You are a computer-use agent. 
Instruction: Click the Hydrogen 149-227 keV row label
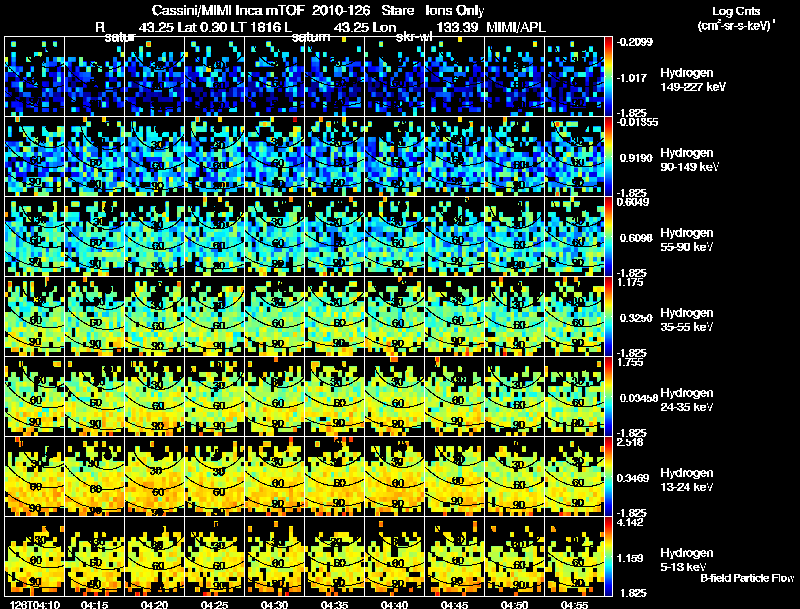pos(692,80)
